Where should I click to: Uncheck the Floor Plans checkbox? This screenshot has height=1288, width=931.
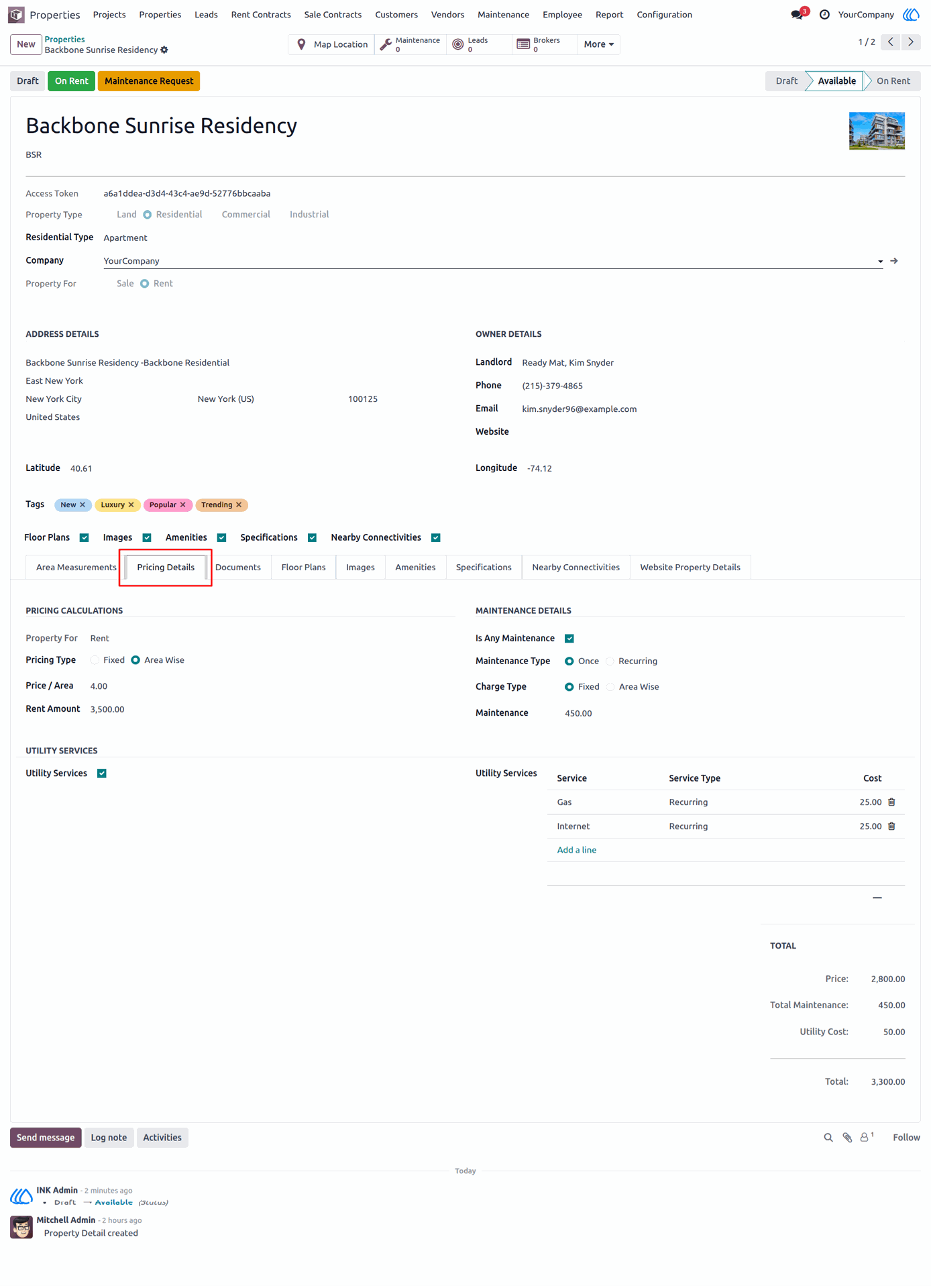point(85,538)
